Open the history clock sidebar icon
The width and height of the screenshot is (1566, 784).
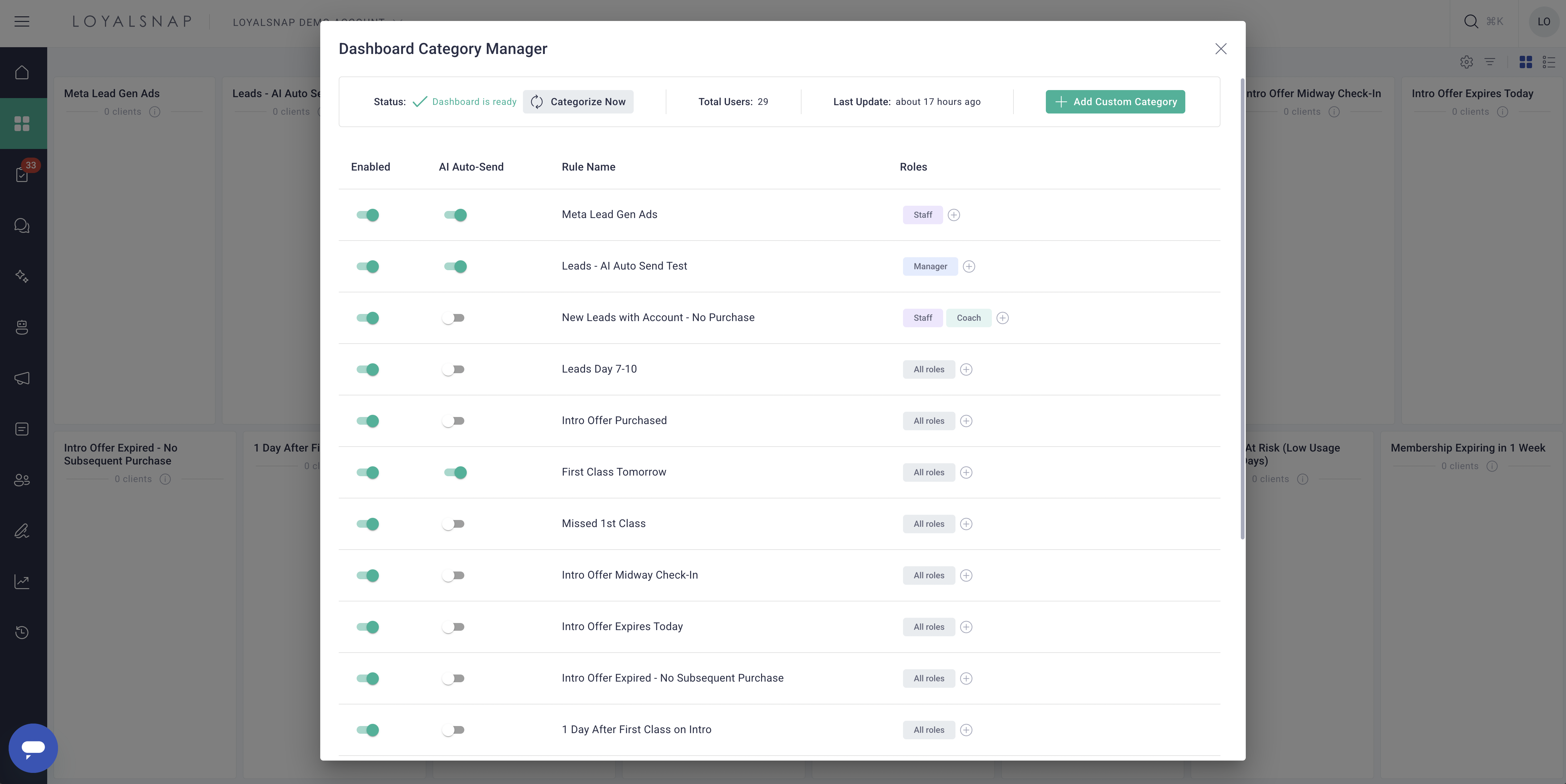click(x=22, y=633)
